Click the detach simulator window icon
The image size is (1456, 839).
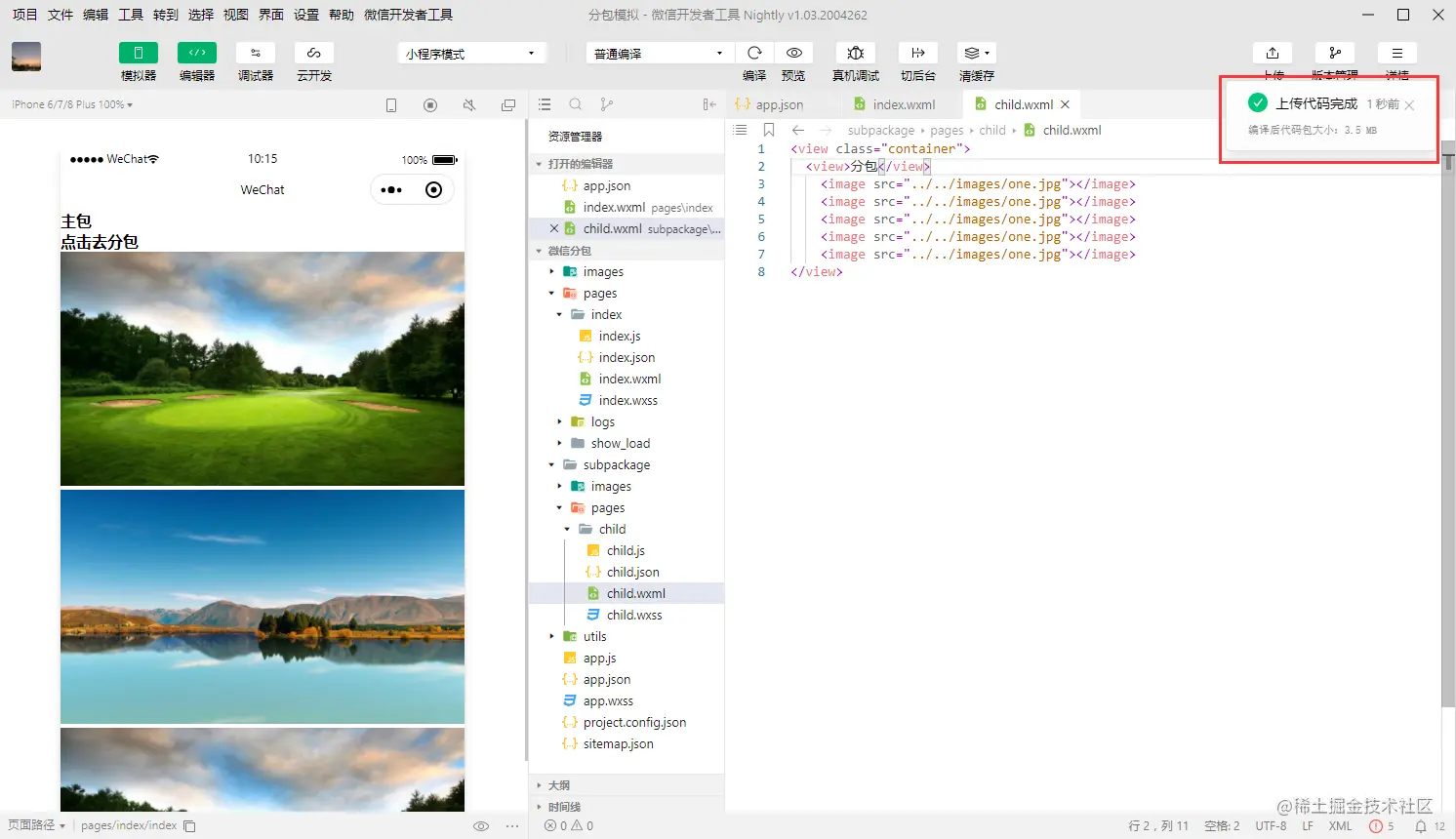[508, 104]
